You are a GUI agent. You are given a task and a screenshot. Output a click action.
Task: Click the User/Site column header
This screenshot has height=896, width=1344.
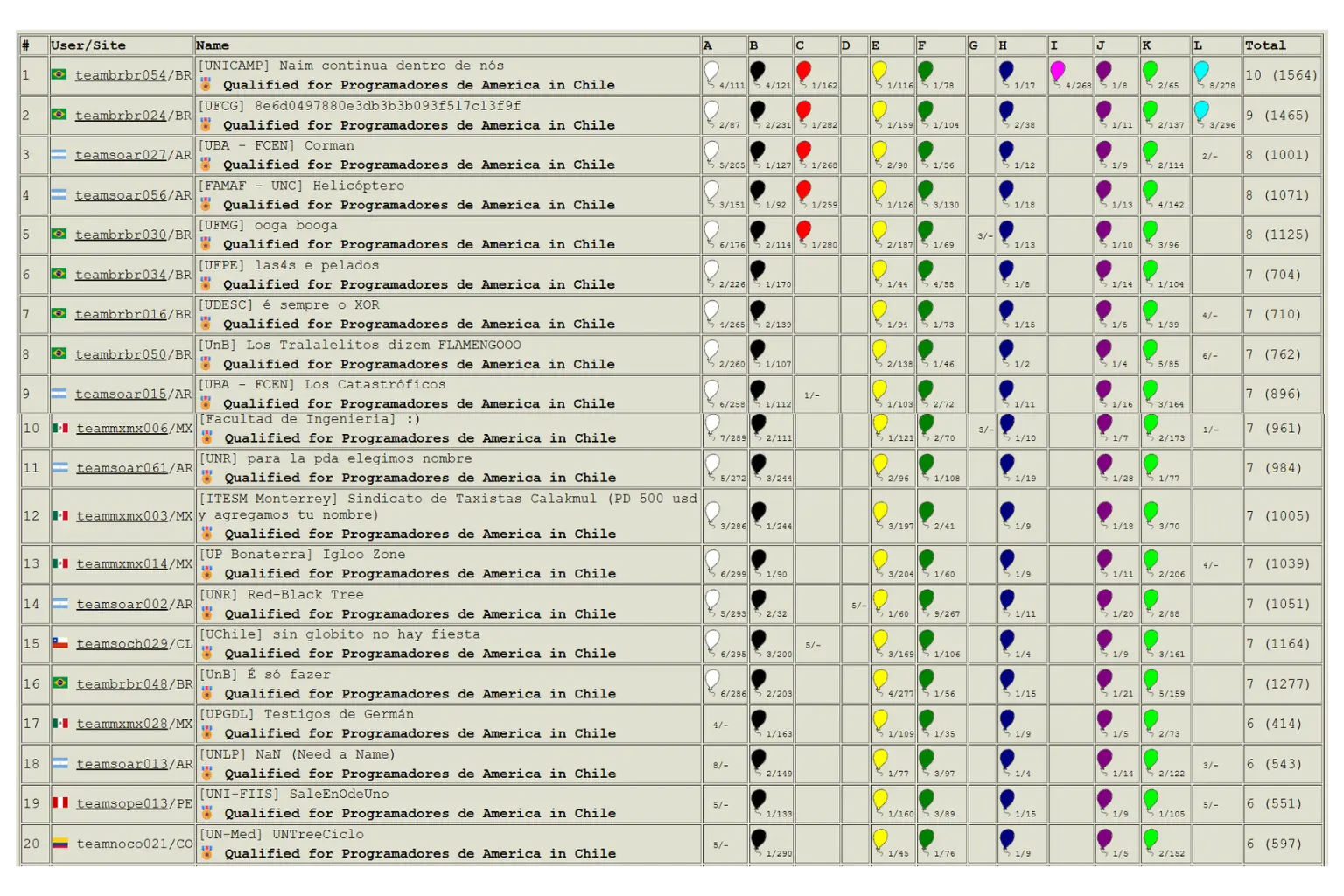(x=88, y=45)
